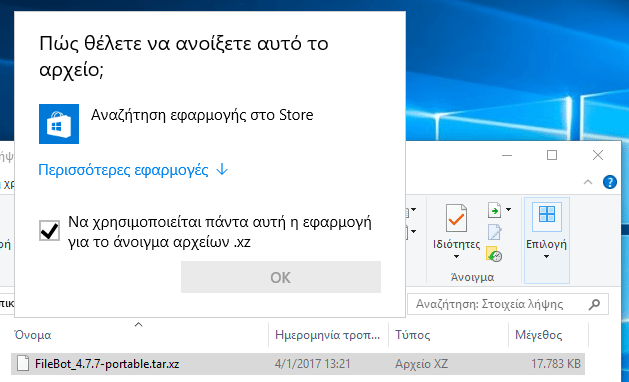This screenshot has width=629, height=382.
Task: Click the edit document pencil icon
Action: click(495, 232)
